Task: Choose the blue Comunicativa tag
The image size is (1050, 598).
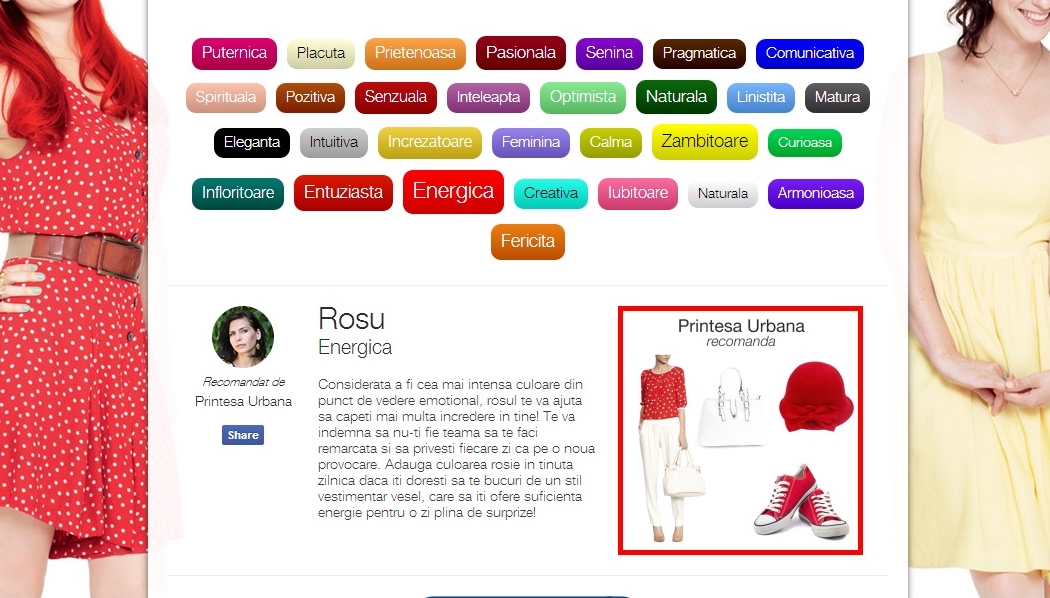Action: pyautogui.click(x=810, y=54)
